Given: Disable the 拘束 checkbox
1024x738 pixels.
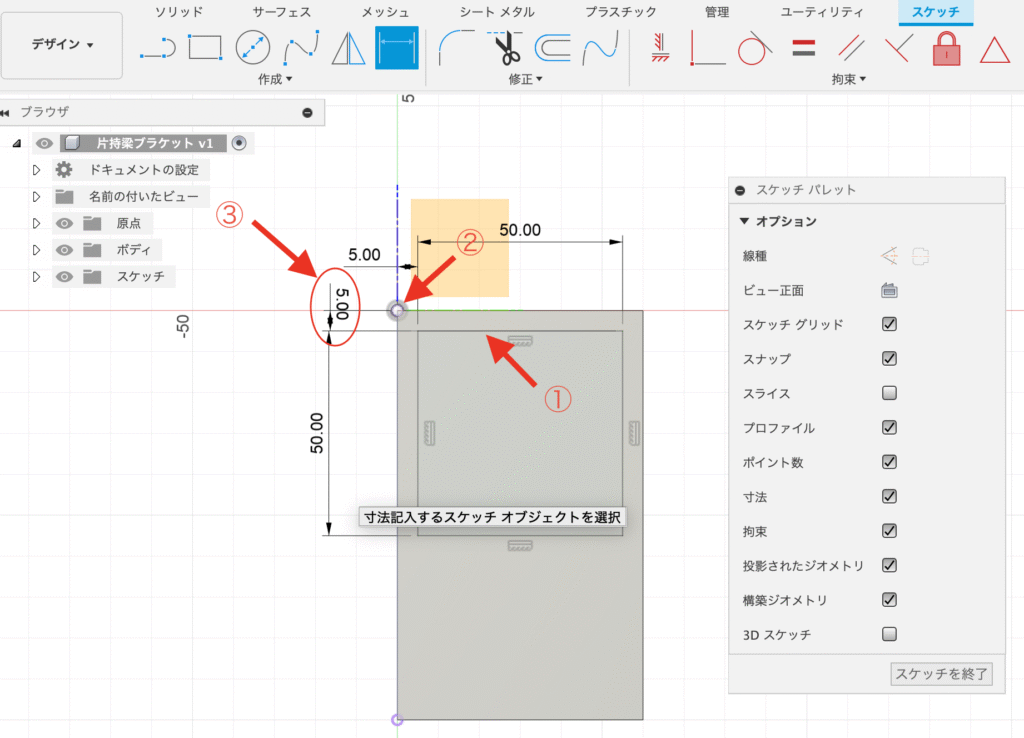Looking at the screenshot, I should click(888, 531).
